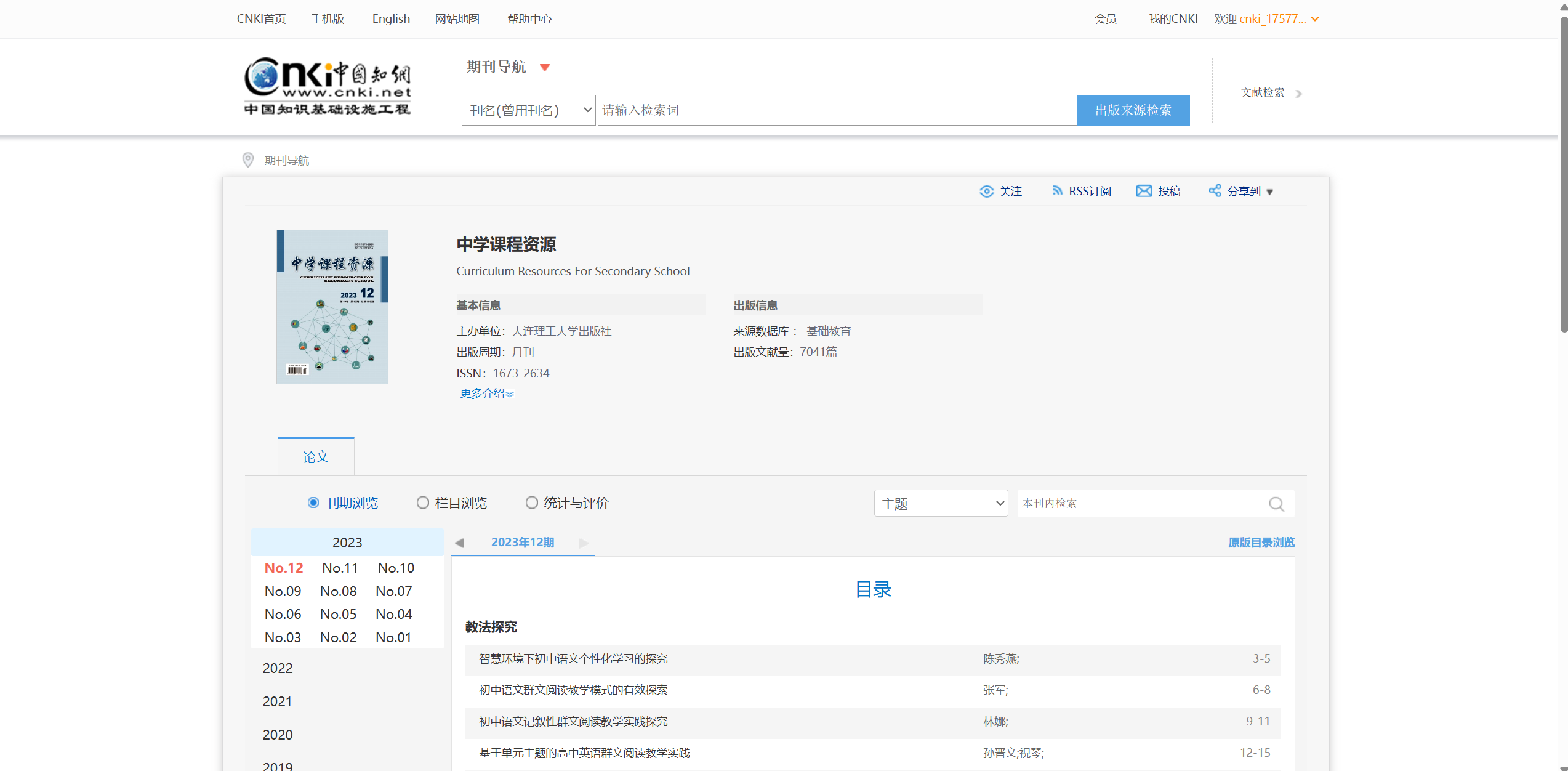Click the eye icon next to 关注

pos(986,192)
